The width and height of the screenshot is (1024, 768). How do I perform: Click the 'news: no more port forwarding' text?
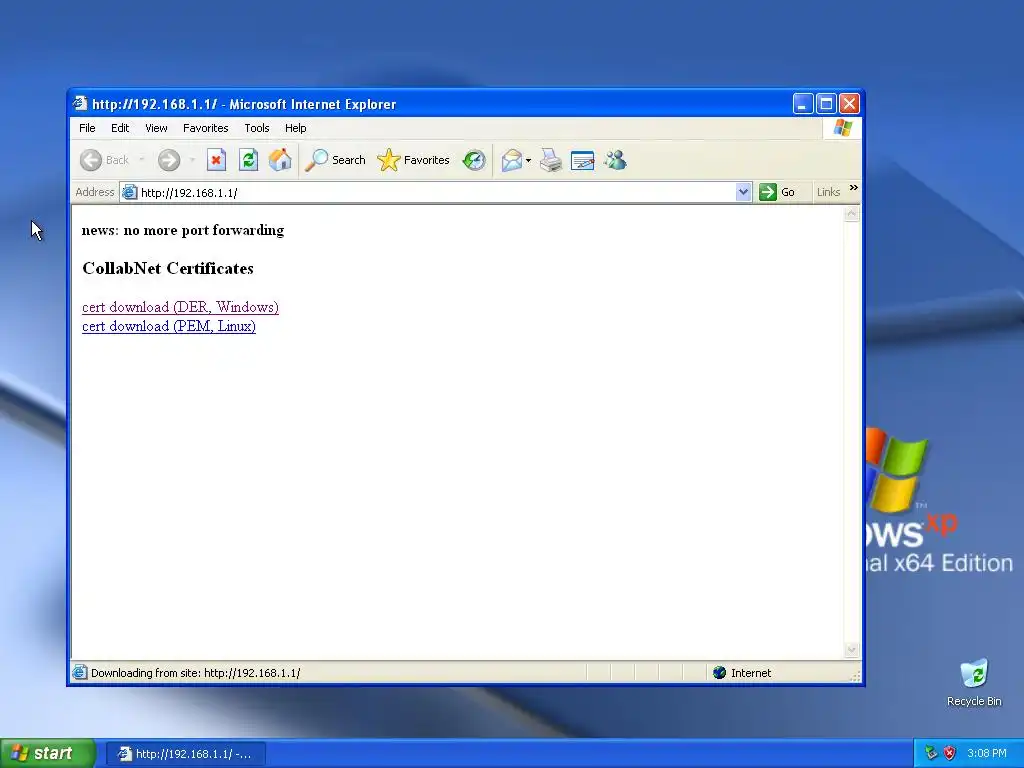point(183,231)
